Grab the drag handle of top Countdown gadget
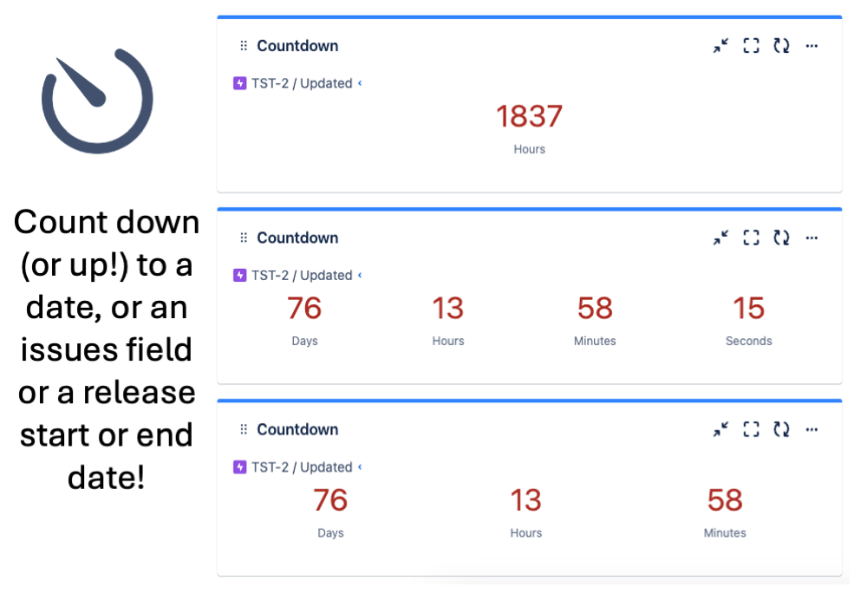Image resolution: width=867 pixels, height=600 pixels. click(x=244, y=46)
